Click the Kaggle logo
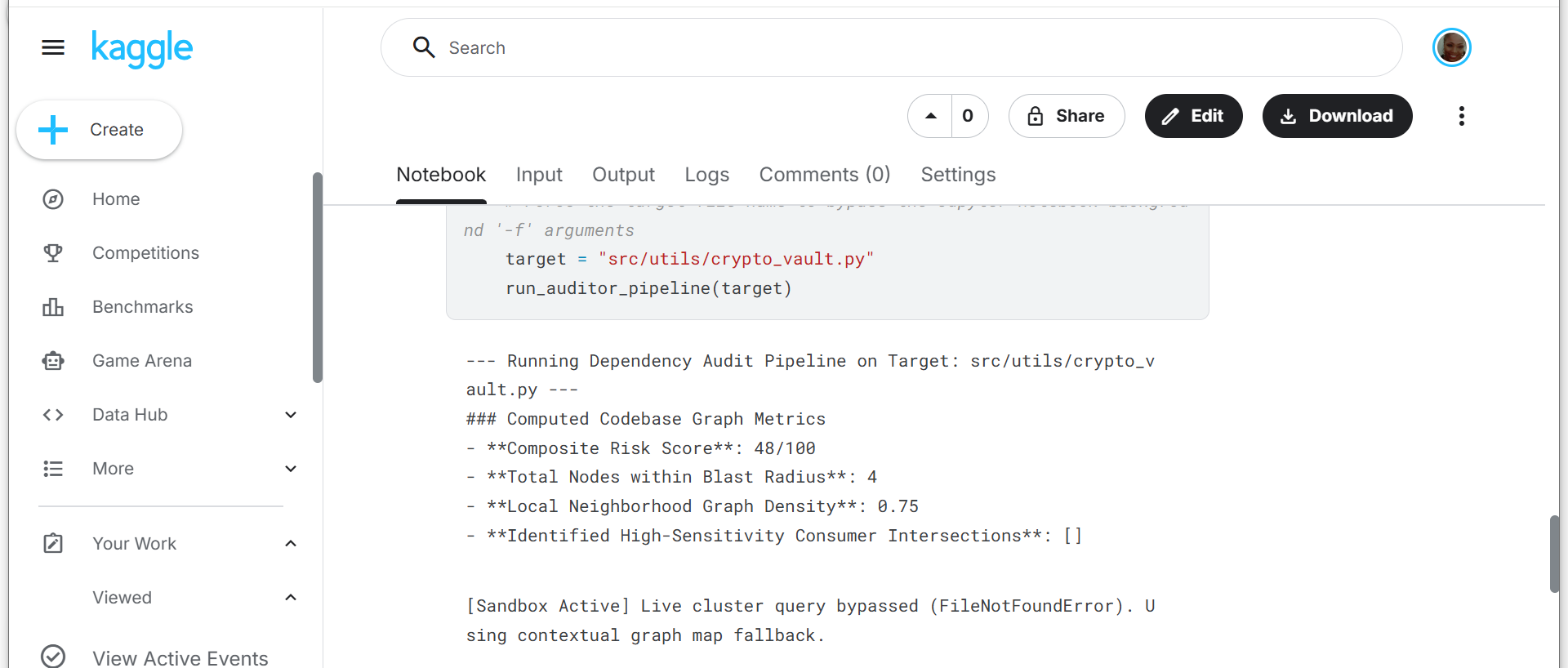 click(142, 49)
